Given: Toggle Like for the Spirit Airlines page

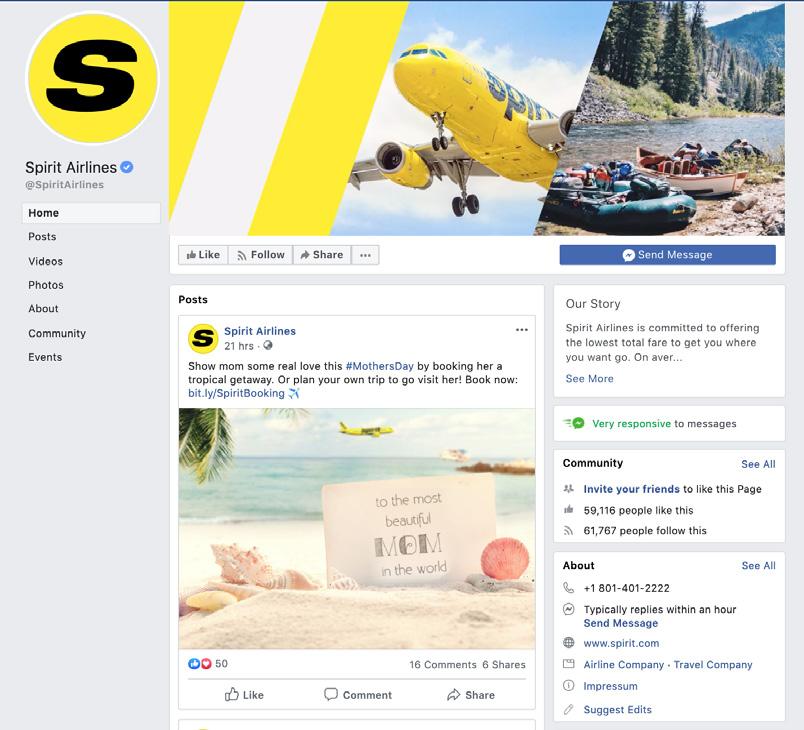Looking at the screenshot, I should click(x=203, y=255).
